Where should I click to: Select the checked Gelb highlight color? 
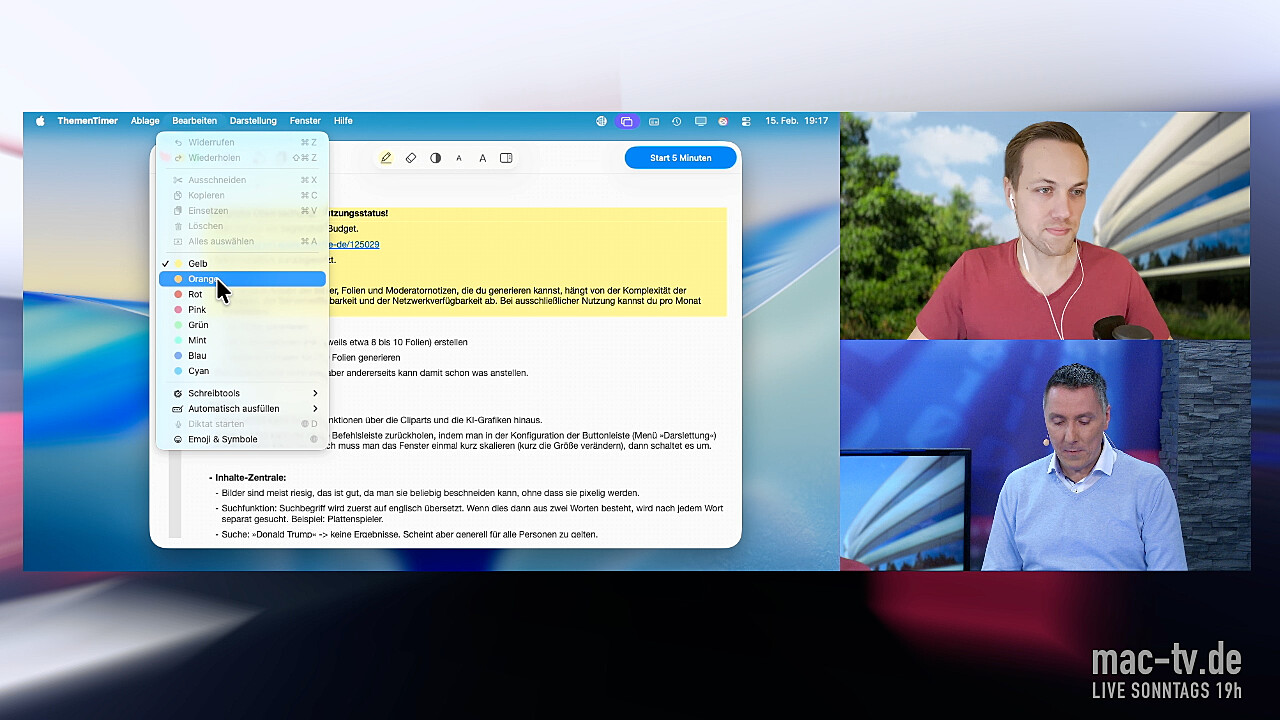pyautogui.click(x=198, y=264)
